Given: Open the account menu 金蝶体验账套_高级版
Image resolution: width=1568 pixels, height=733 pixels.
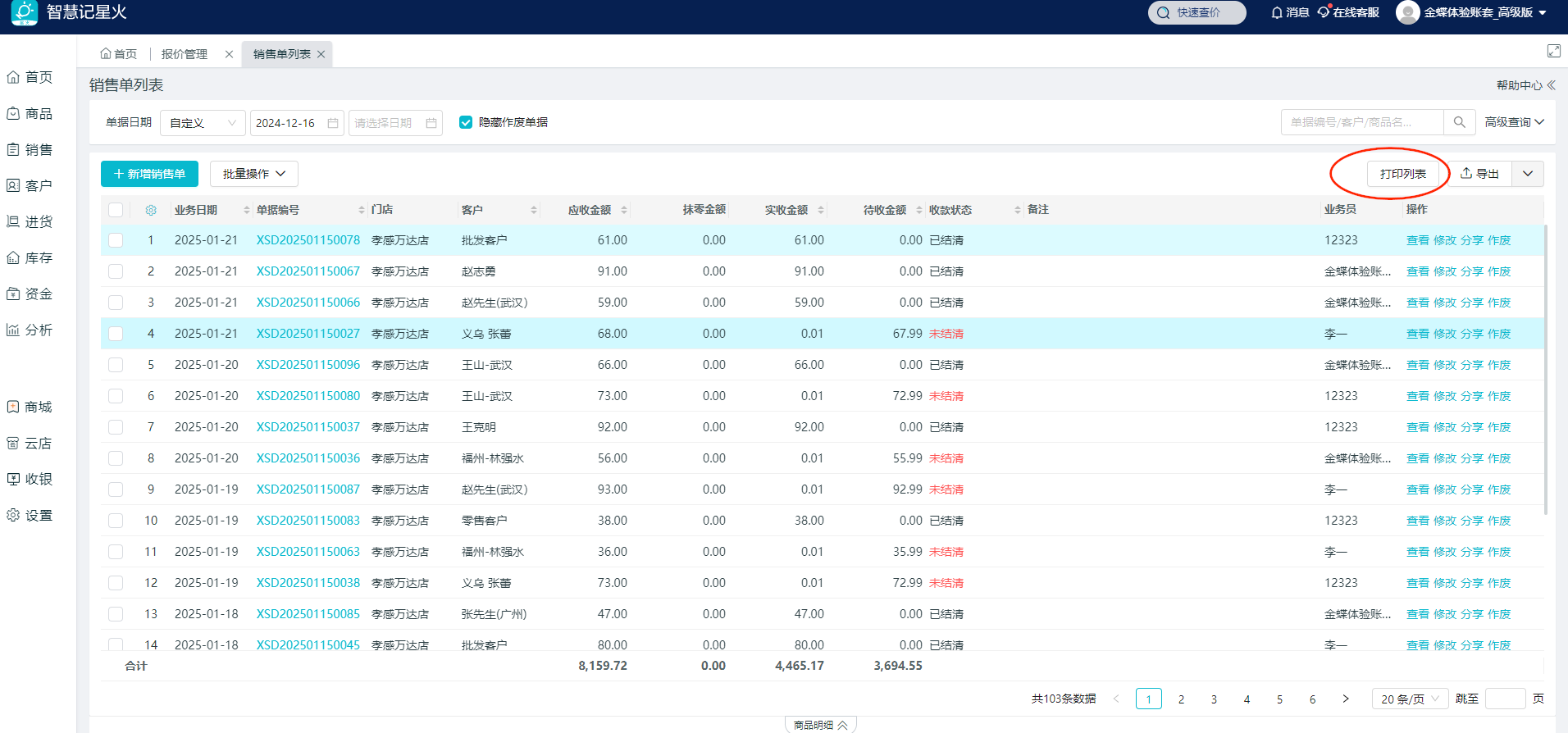Looking at the screenshot, I should pyautogui.click(x=1485, y=12).
